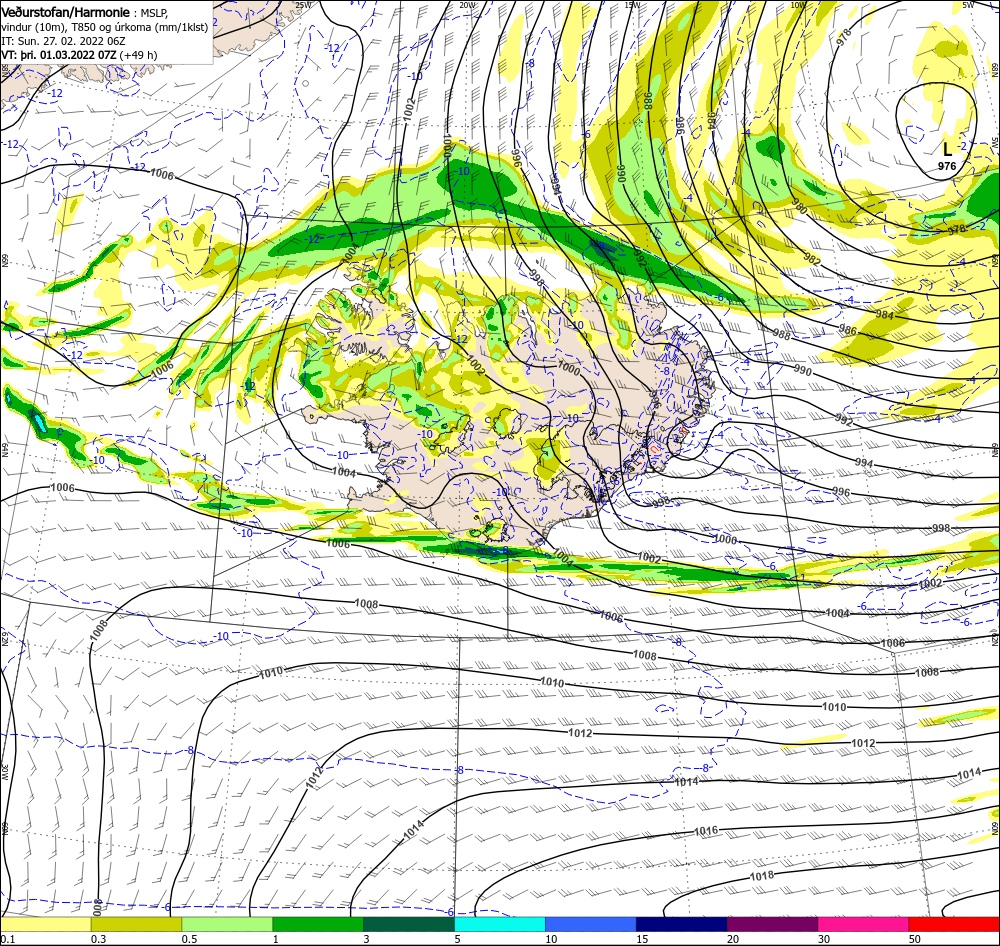This screenshot has height=946, width=1000.
Task: Click the '0.5' legend value
Action: tap(189, 939)
